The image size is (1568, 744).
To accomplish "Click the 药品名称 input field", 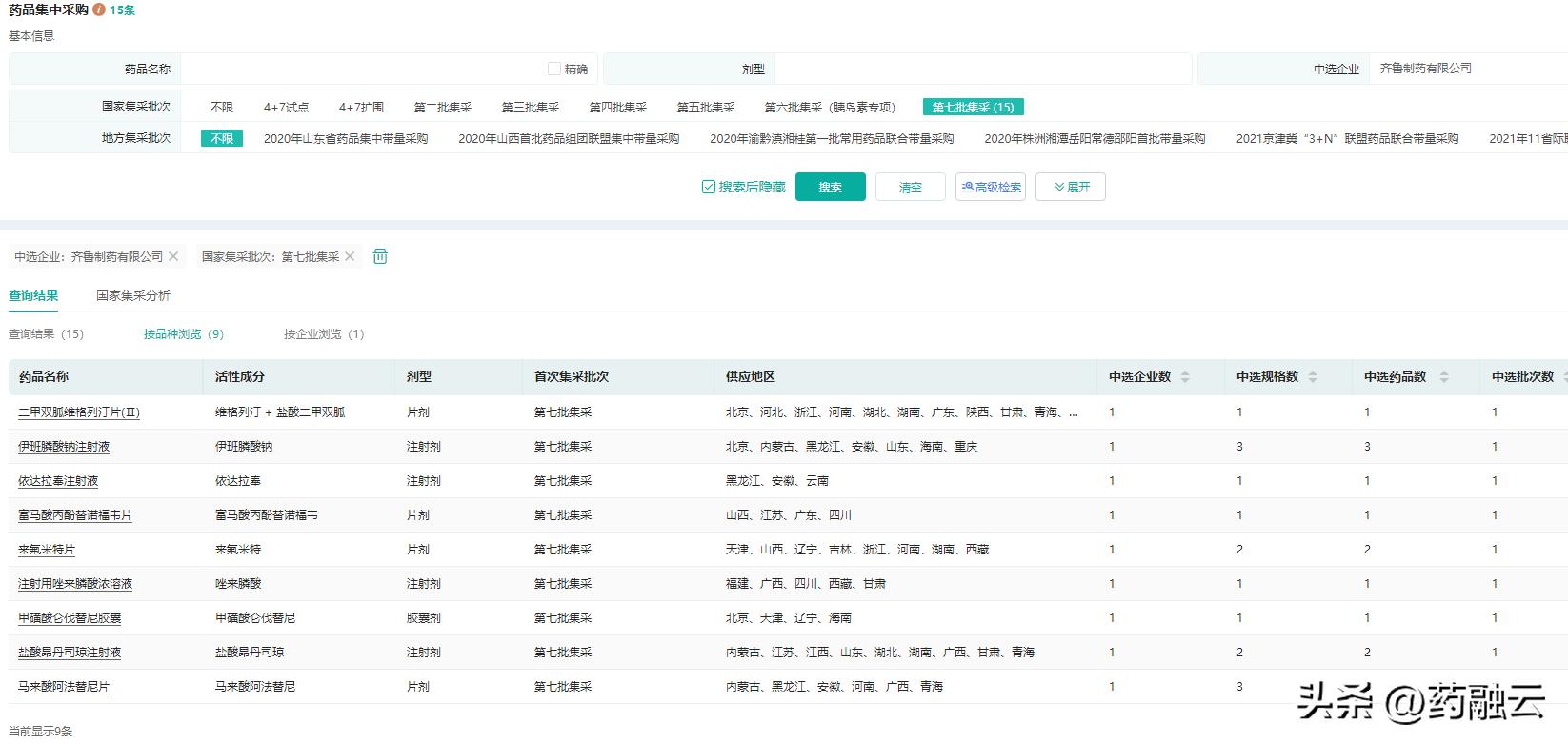I will coord(362,69).
